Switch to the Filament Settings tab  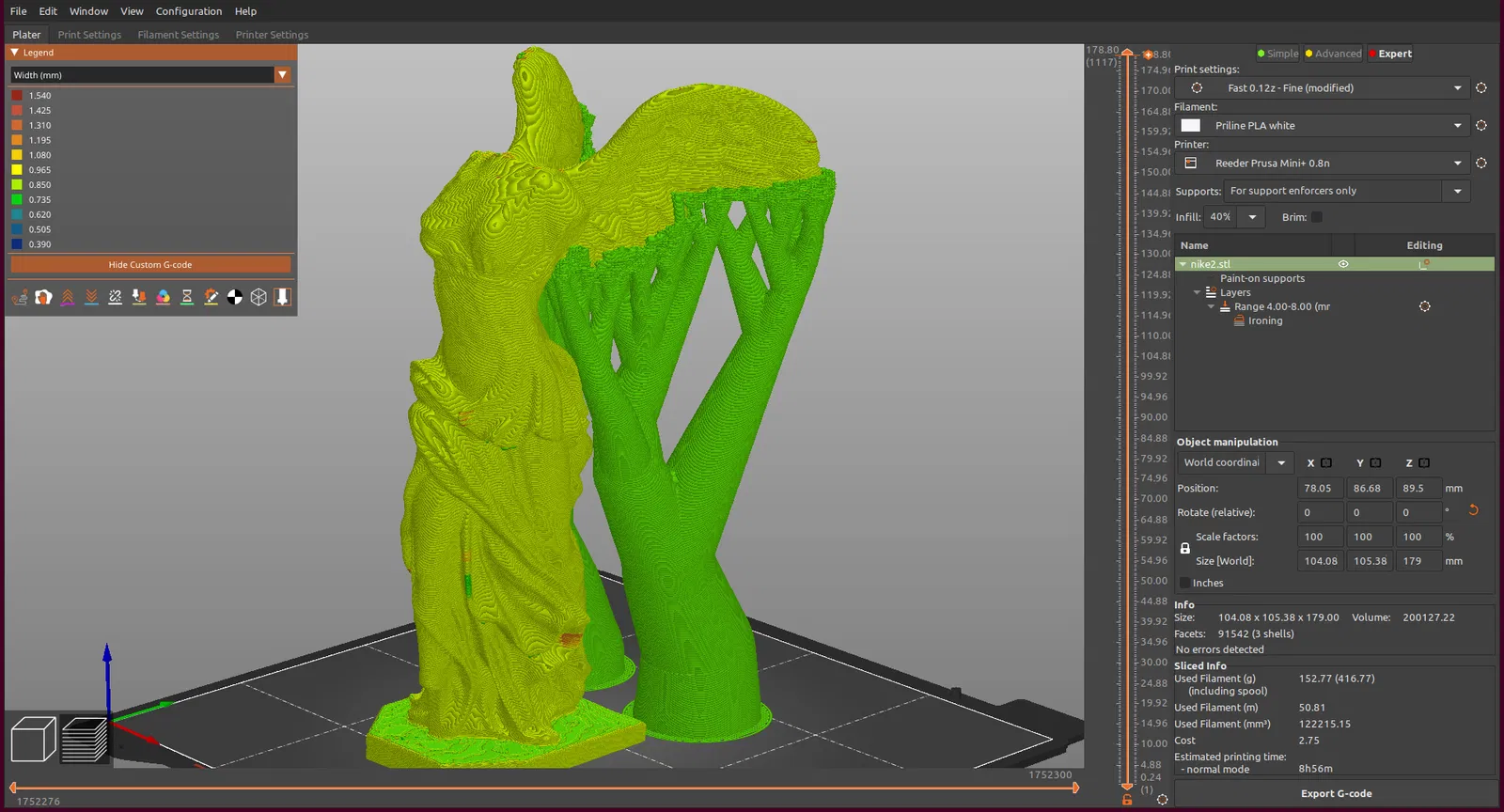[178, 35]
